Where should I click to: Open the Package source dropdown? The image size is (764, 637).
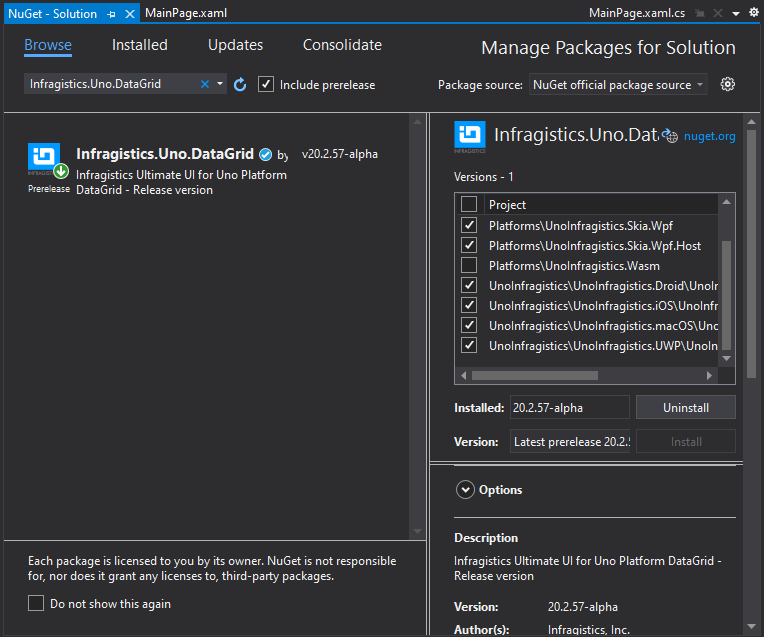coord(618,85)
